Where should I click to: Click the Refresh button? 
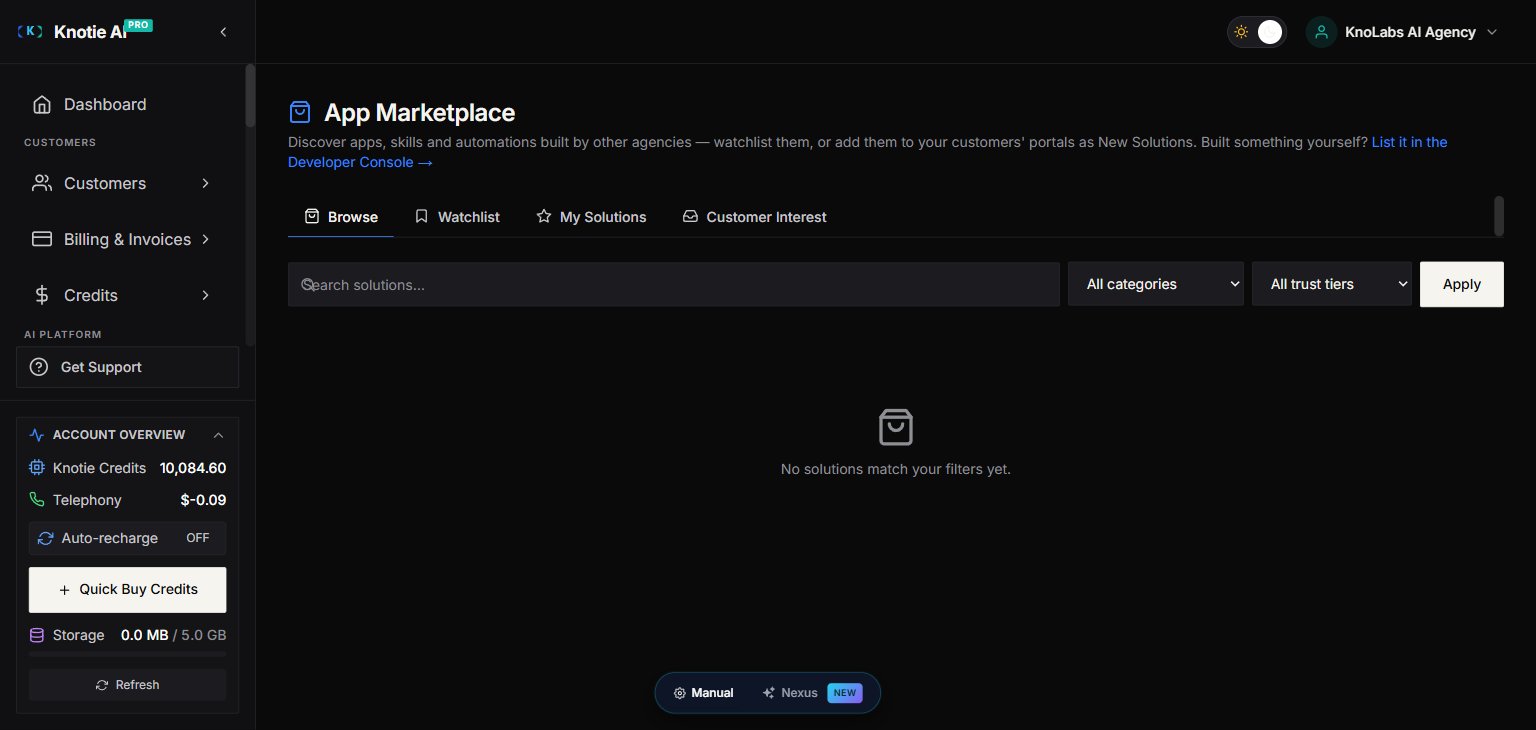coord(127,685)
